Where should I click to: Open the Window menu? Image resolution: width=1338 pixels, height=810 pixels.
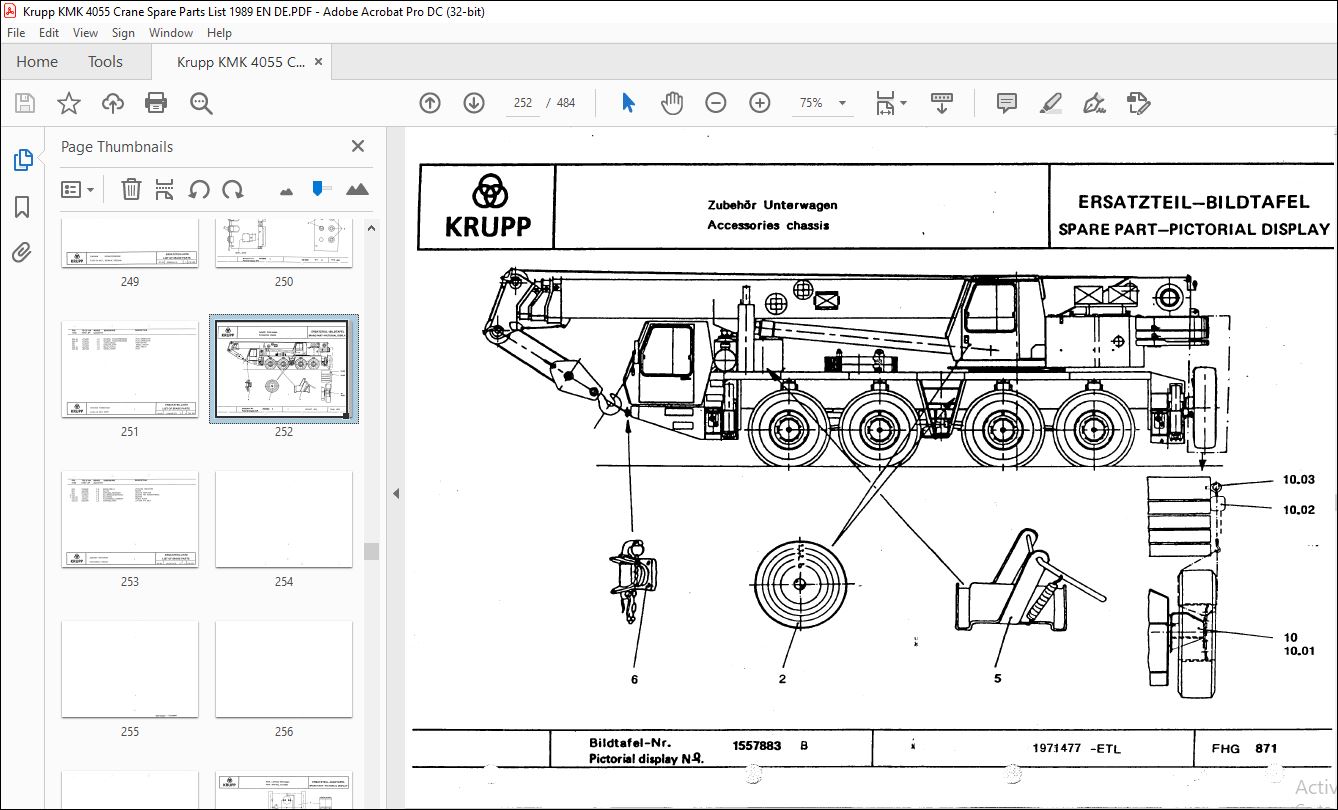coord(171,33)
